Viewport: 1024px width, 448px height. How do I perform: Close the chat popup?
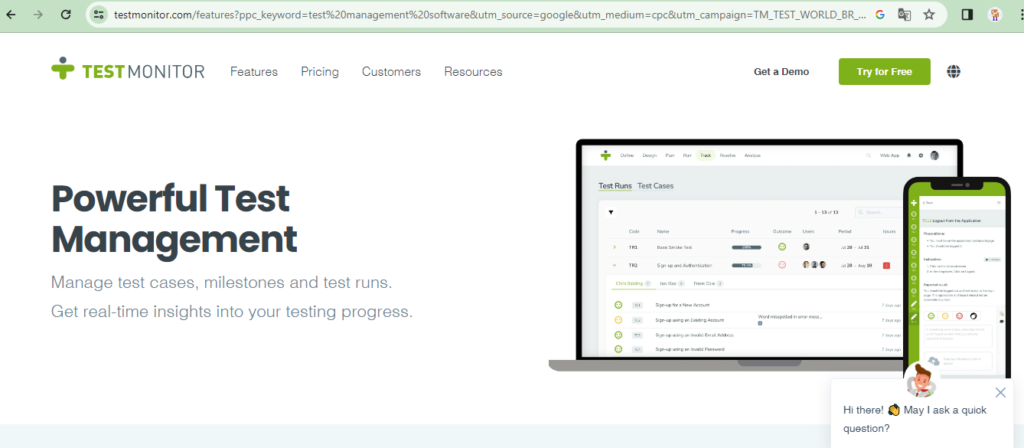coord(1000,392)
